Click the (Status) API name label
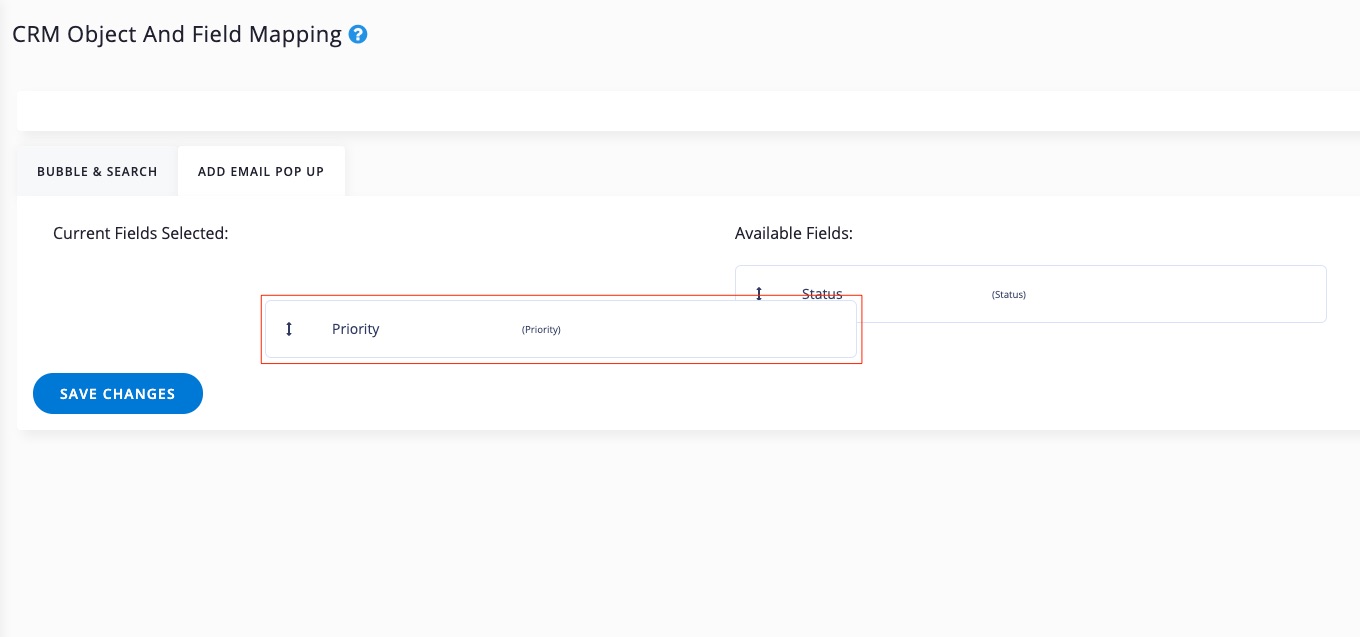1360x637 pixels. coord(1008,295)
